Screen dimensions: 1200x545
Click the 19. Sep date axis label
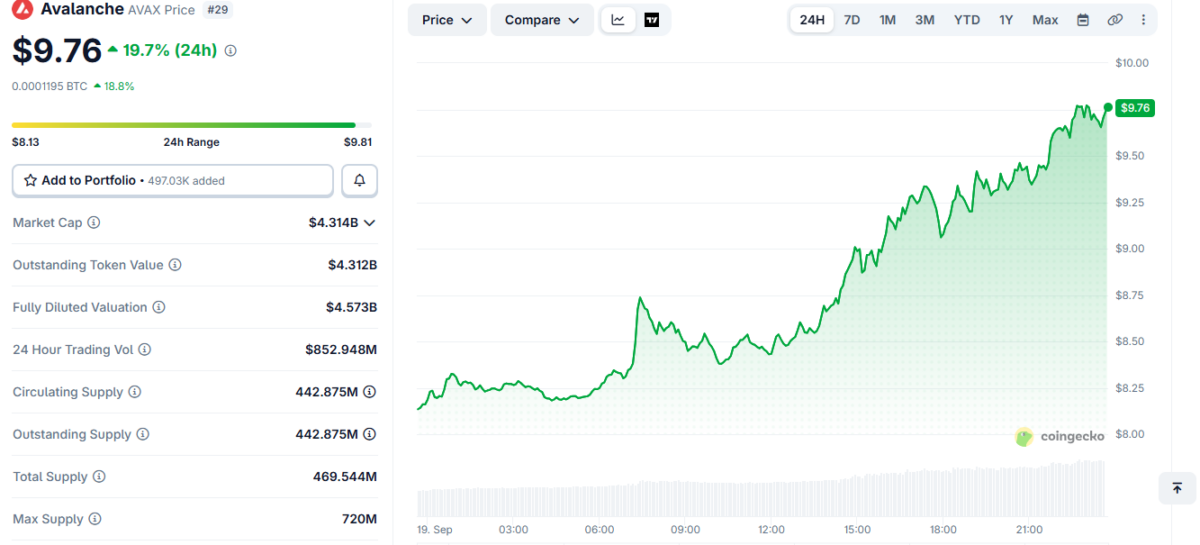click(x=436, y=529)
